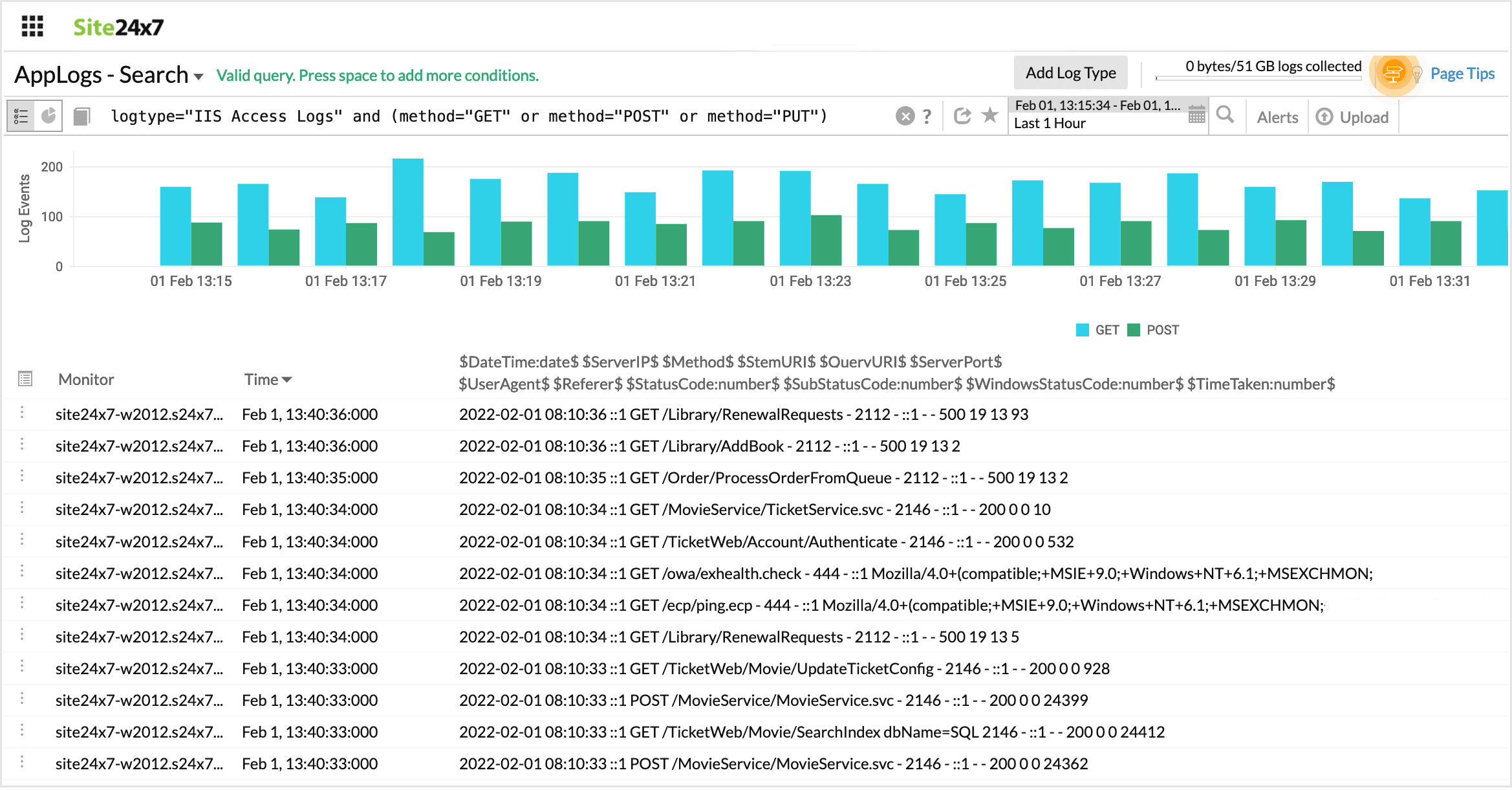Viewport: 1512px width, 790px height.
Task: Expand the AppLogs - Search dropdown
Action: tap(199, 76)
